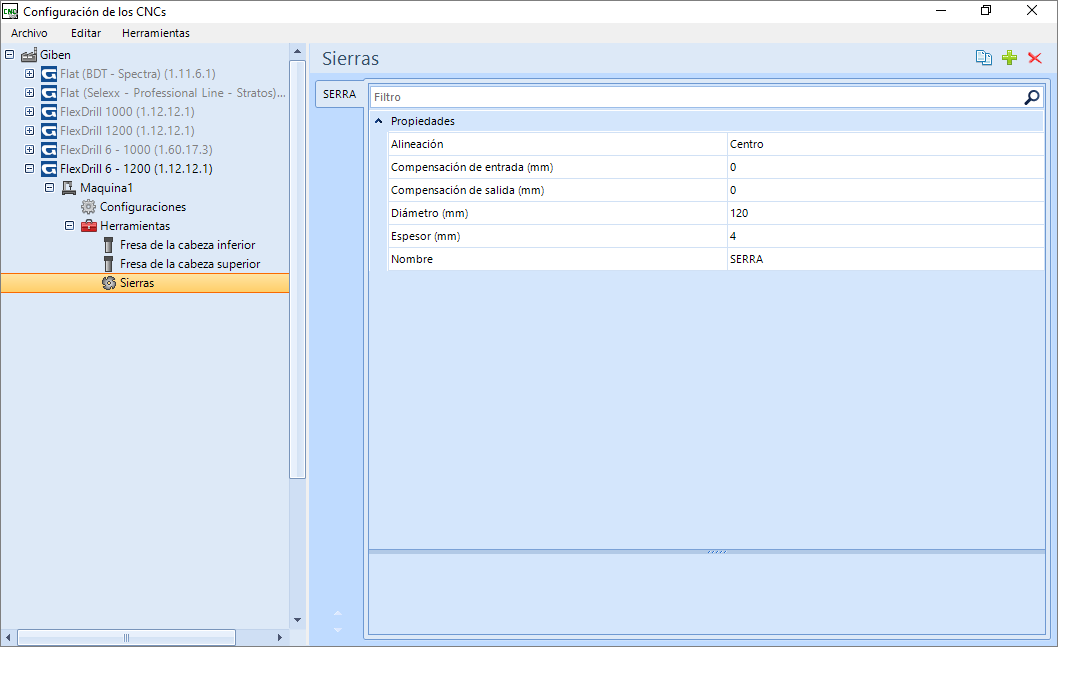Click the tree horizontal scroll left arrow
Viewport: 1089px width, 692px height.
(8, 637)
